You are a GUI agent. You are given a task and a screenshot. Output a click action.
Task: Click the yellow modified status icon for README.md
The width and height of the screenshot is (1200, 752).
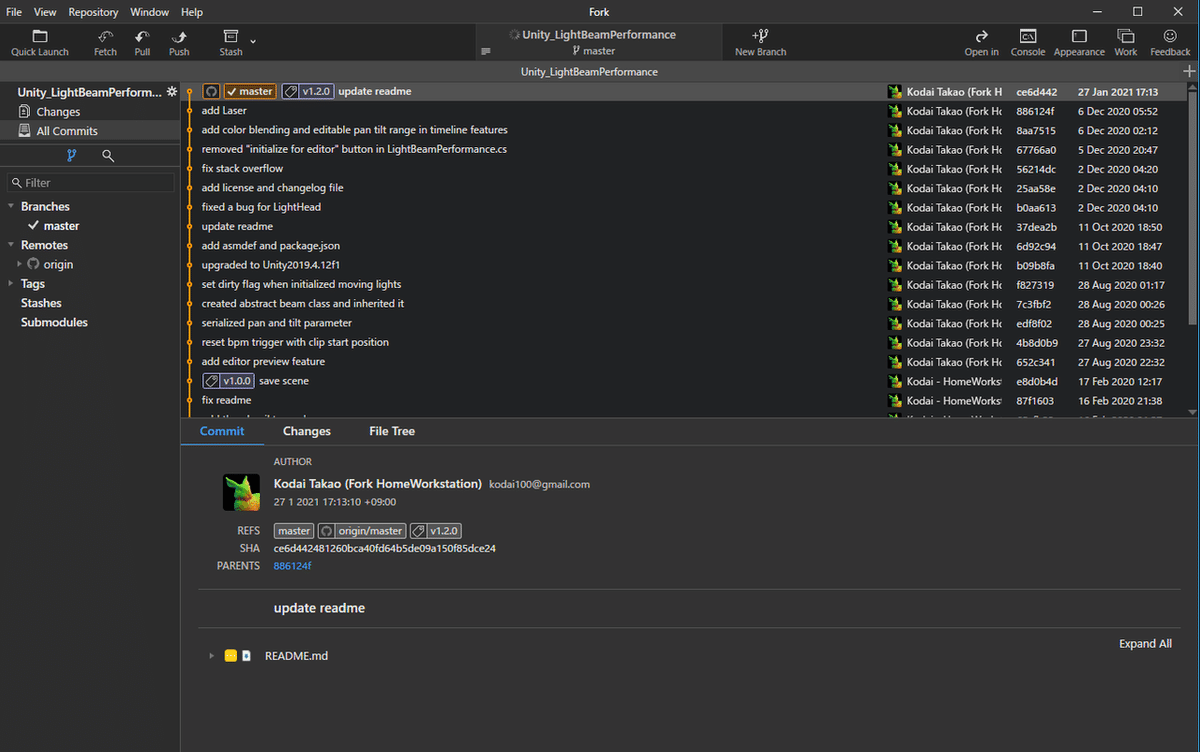point(231,656)
